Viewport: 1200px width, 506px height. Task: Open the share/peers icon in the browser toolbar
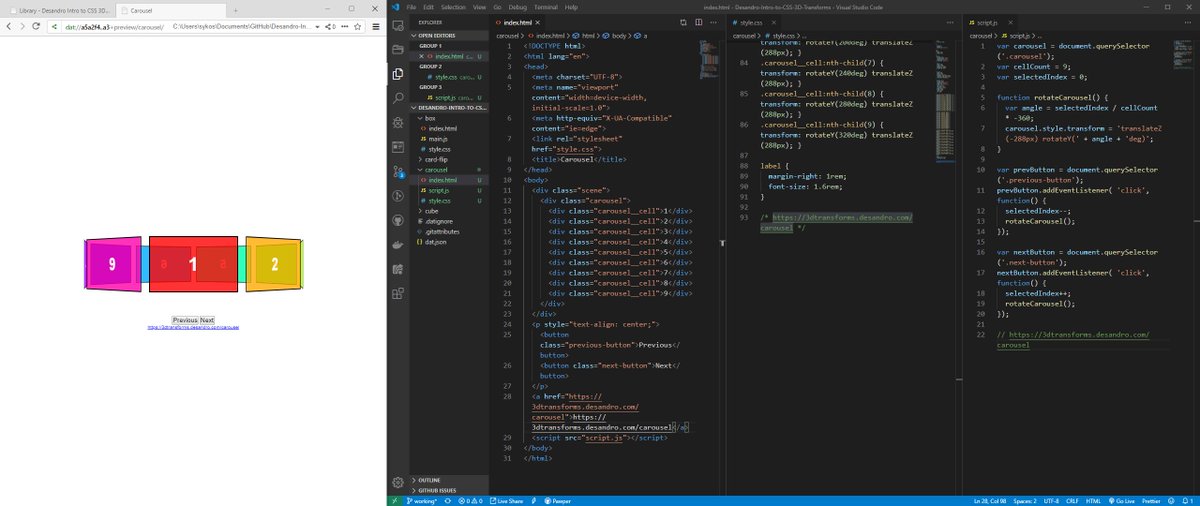tap(329, 26)
